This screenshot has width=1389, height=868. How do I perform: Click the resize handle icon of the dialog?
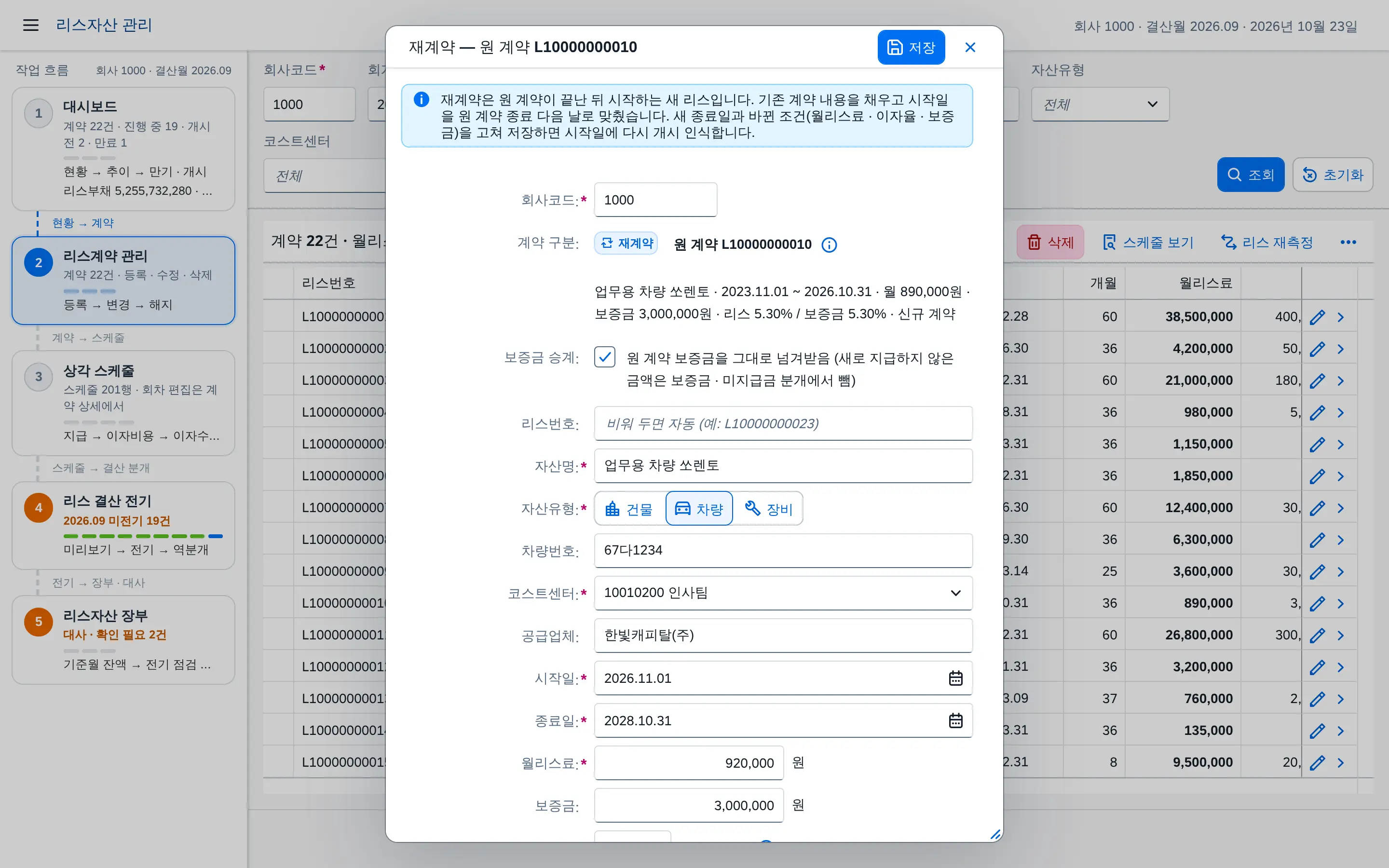pyautogui.click(x=995, y=835)
